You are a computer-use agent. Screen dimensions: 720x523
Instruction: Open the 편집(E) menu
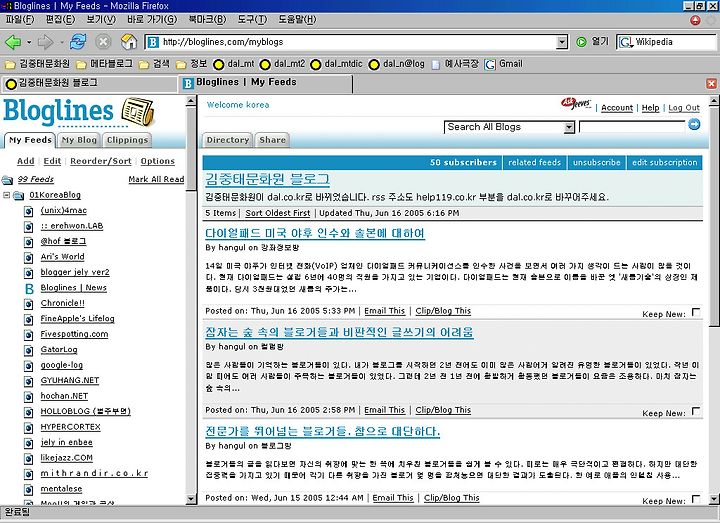pos(60,20)
